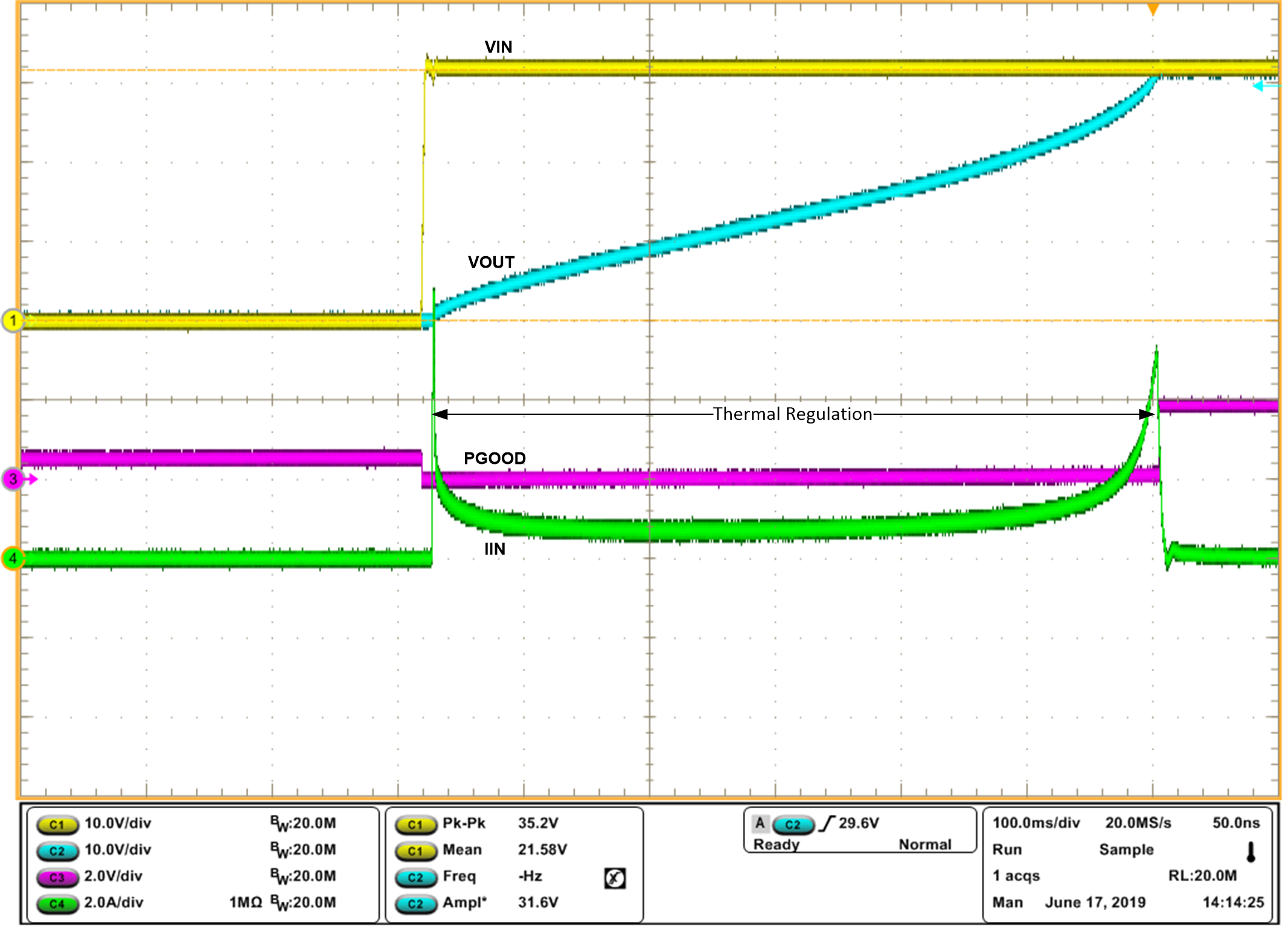Toggle channel 1 via its left-edge marker
The width and height of the screenshot is (1288, 926).
pyautogui.click(x=11, y=320)
